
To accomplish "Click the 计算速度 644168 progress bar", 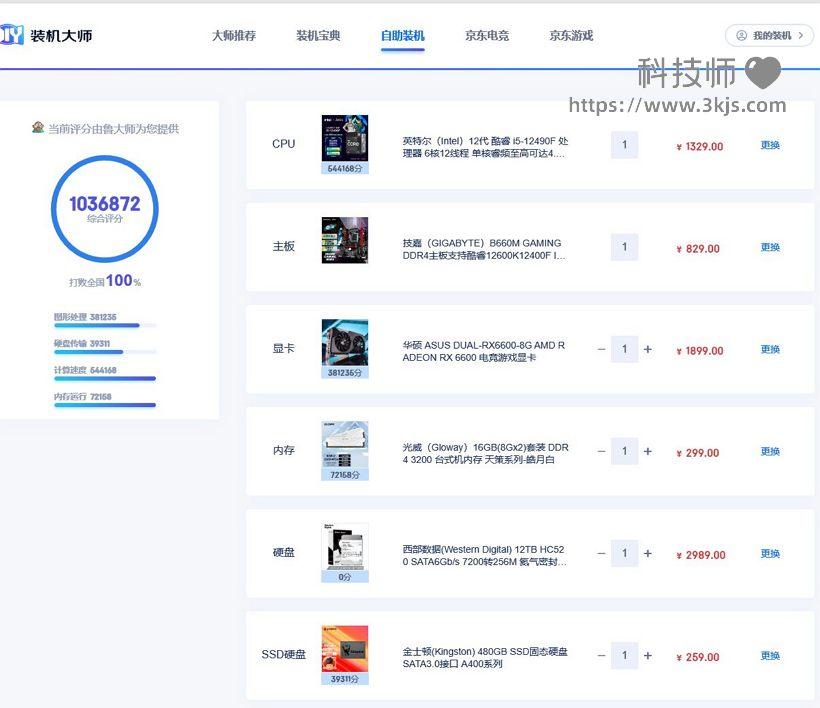I will coord(105,379).
